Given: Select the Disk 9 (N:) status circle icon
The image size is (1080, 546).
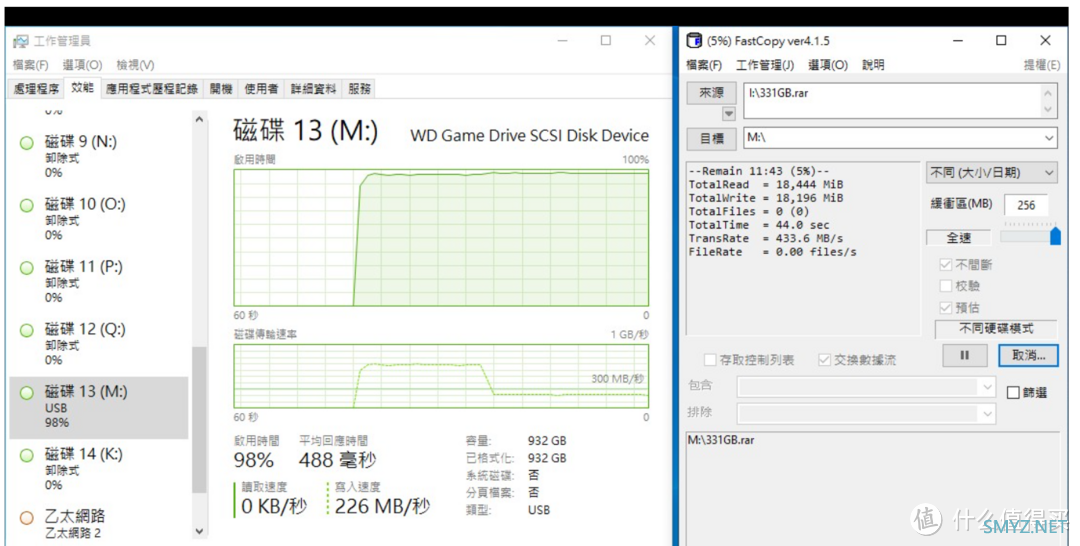Looking at the screenshot, I should pyautogui.click(x=27, y=143).
